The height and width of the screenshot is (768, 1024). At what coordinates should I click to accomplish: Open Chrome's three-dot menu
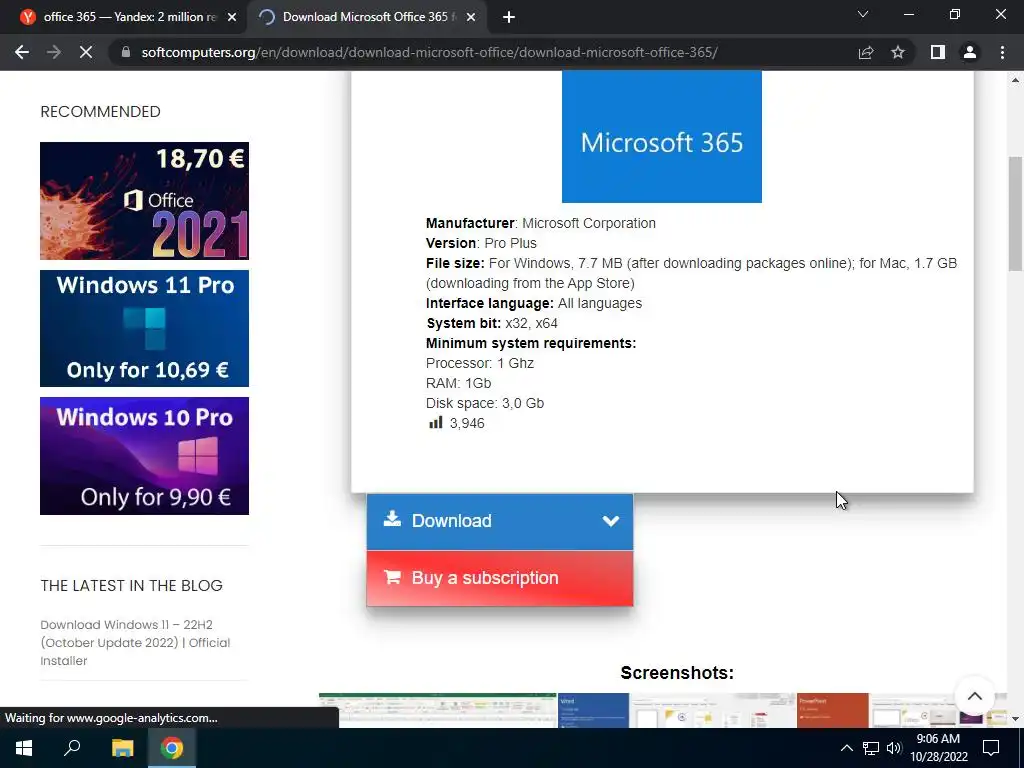coord(1002,52)
